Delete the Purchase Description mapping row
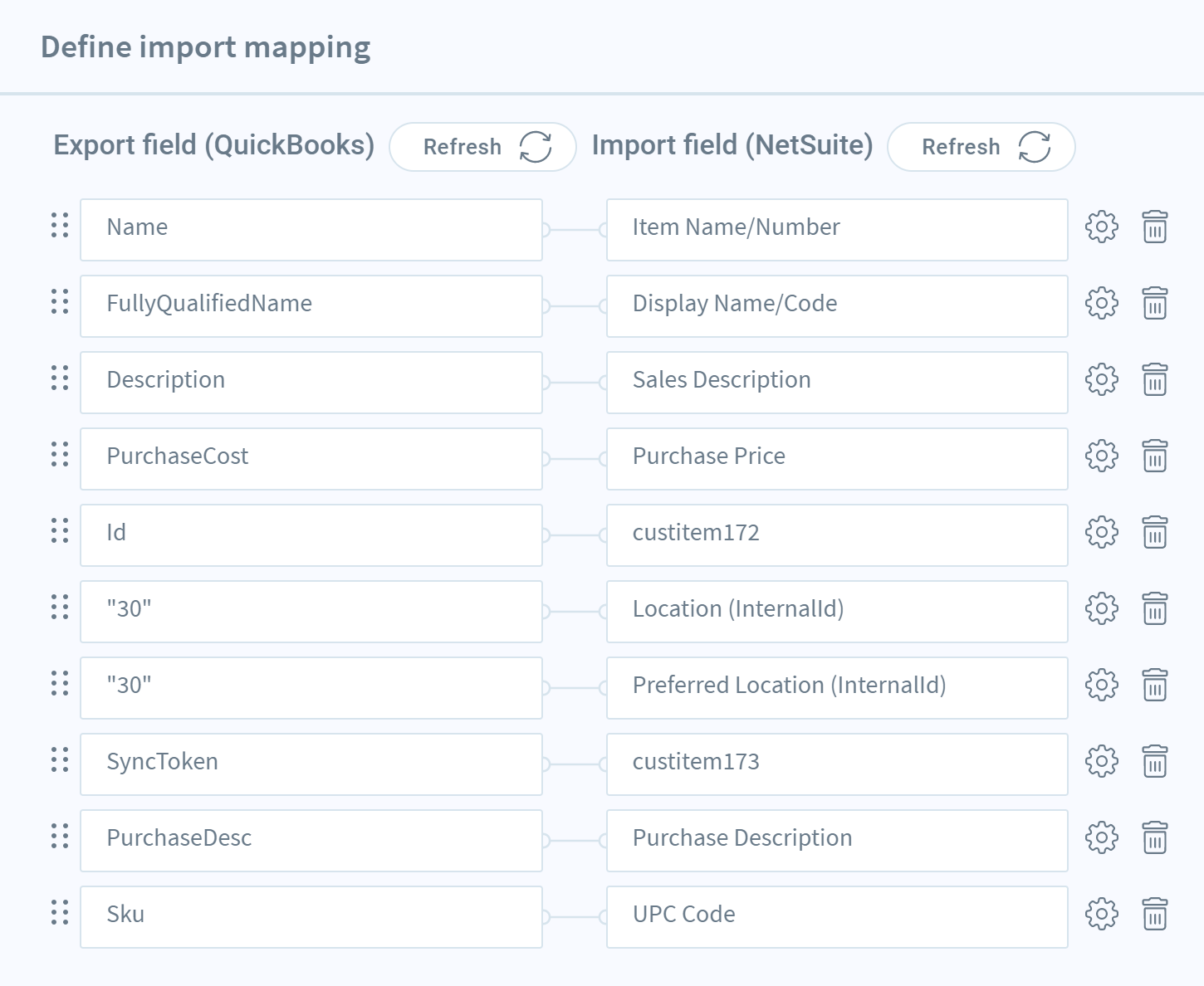 pyautogui.click(x=1155, y=837)
